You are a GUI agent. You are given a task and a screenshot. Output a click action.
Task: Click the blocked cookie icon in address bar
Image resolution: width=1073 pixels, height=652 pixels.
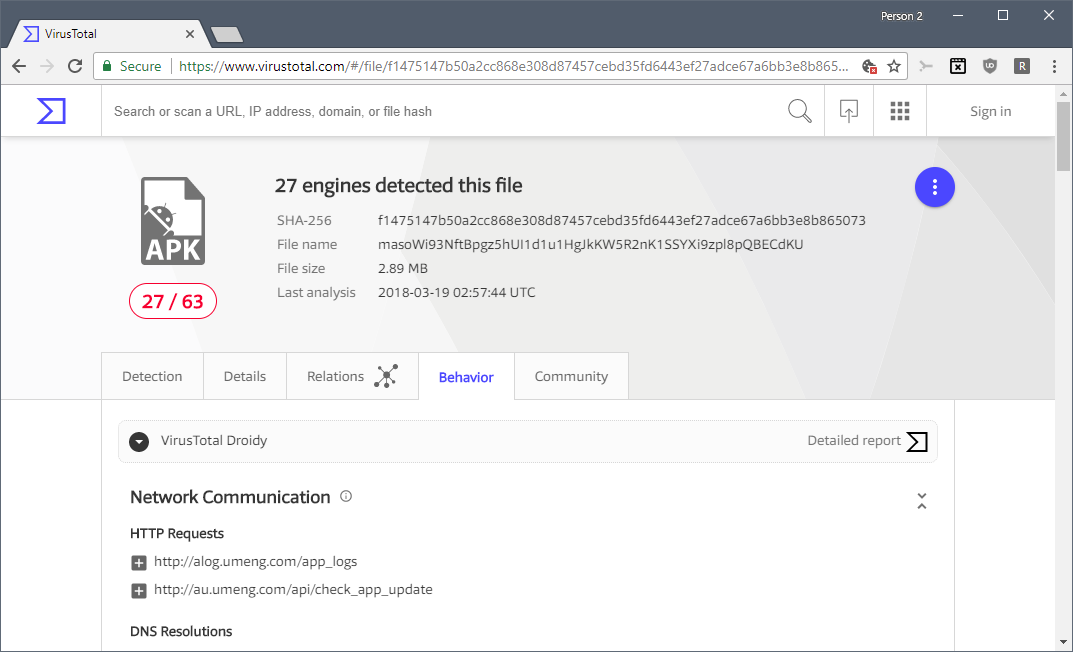869,66
